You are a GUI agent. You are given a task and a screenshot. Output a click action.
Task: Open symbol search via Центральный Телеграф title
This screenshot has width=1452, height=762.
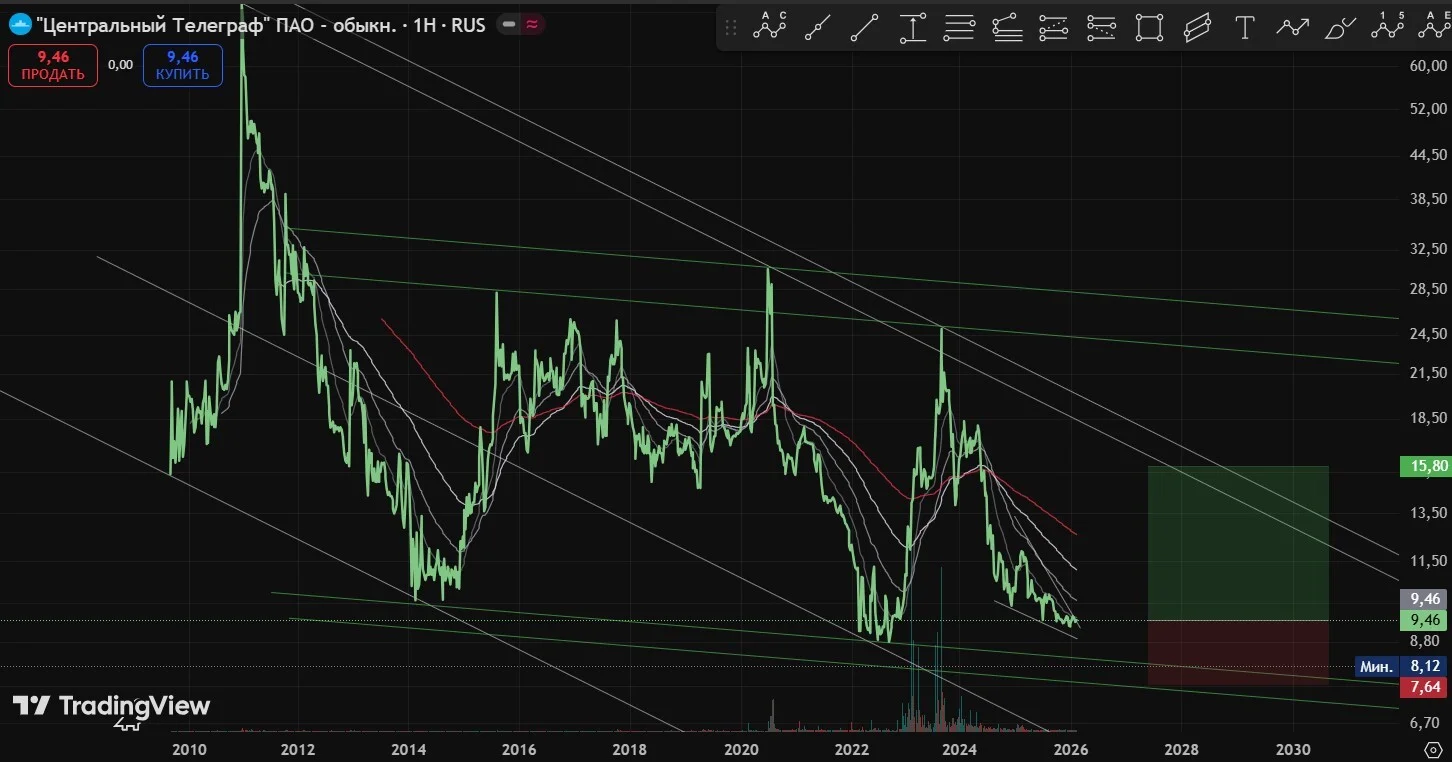click(x=260, y=25)
